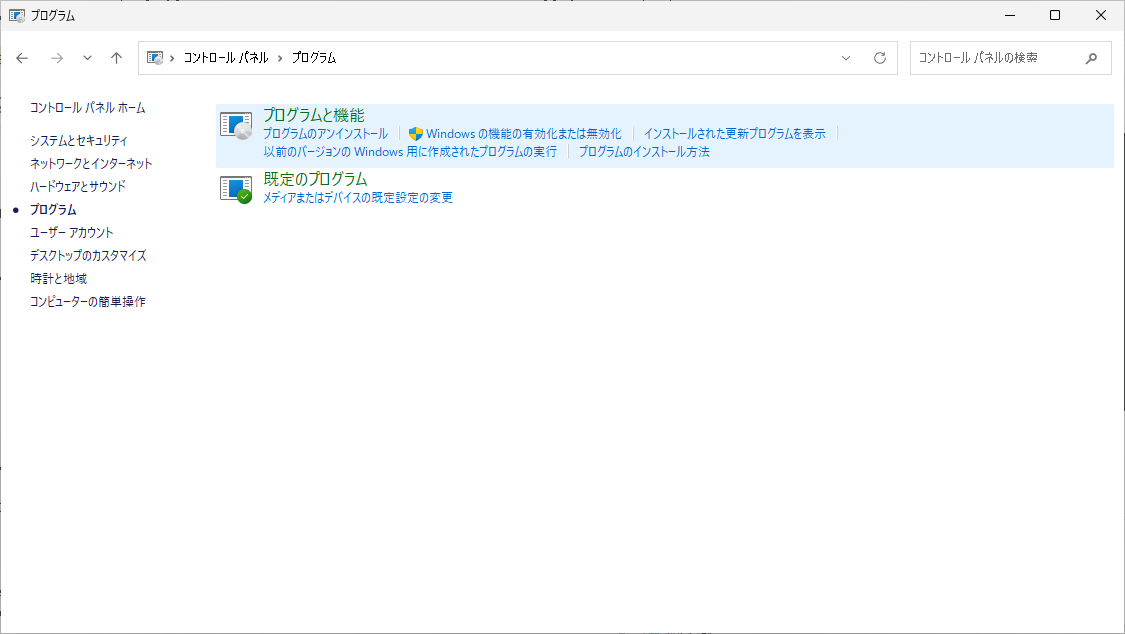1125x634 pixels.
Task: Close the プログラム window
Action: 1101,15
